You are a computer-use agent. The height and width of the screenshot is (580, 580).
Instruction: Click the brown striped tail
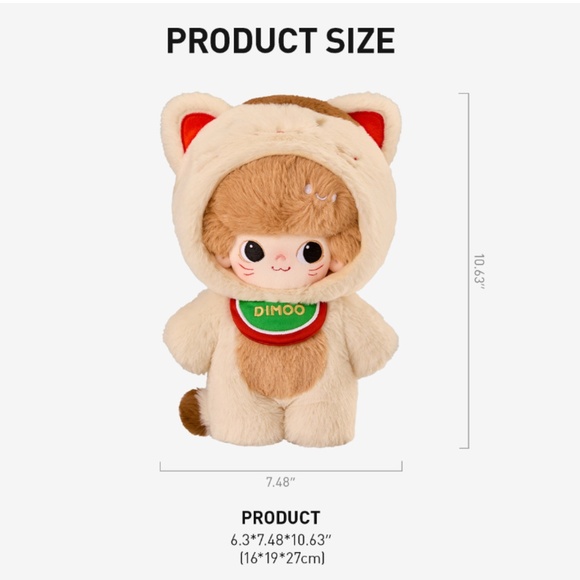click(x=193, y=412)
